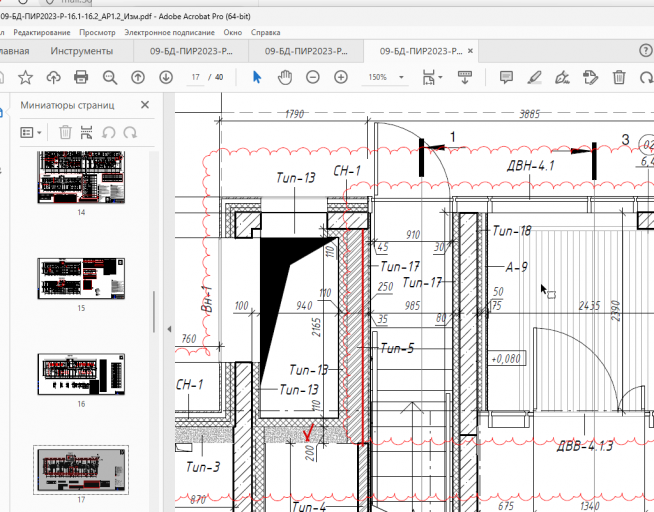Collapse the navigation pane arrow
Viewport: 654px width, 512px height.
(169, 329)
